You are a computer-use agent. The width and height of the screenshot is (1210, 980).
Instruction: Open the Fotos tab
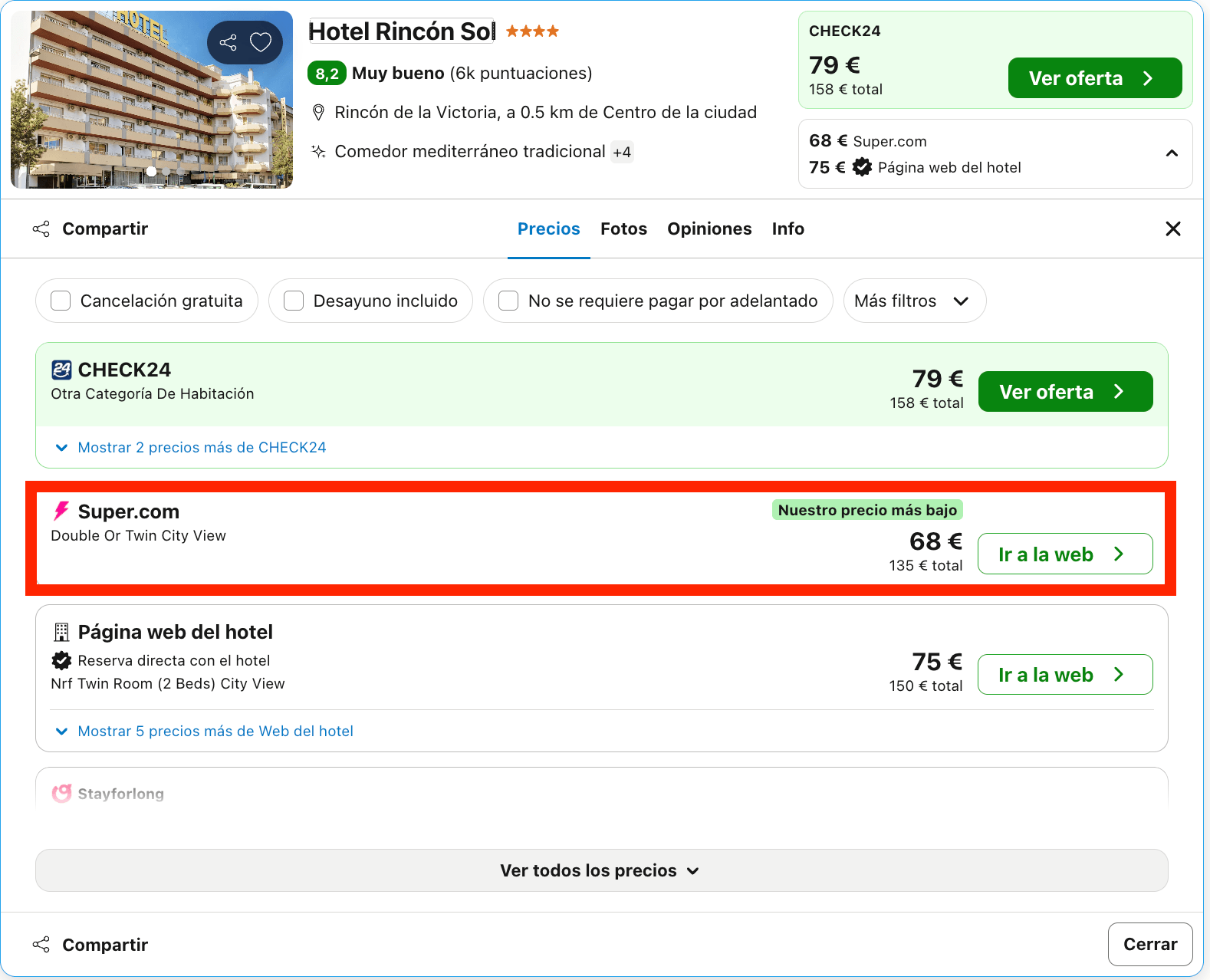623,229
